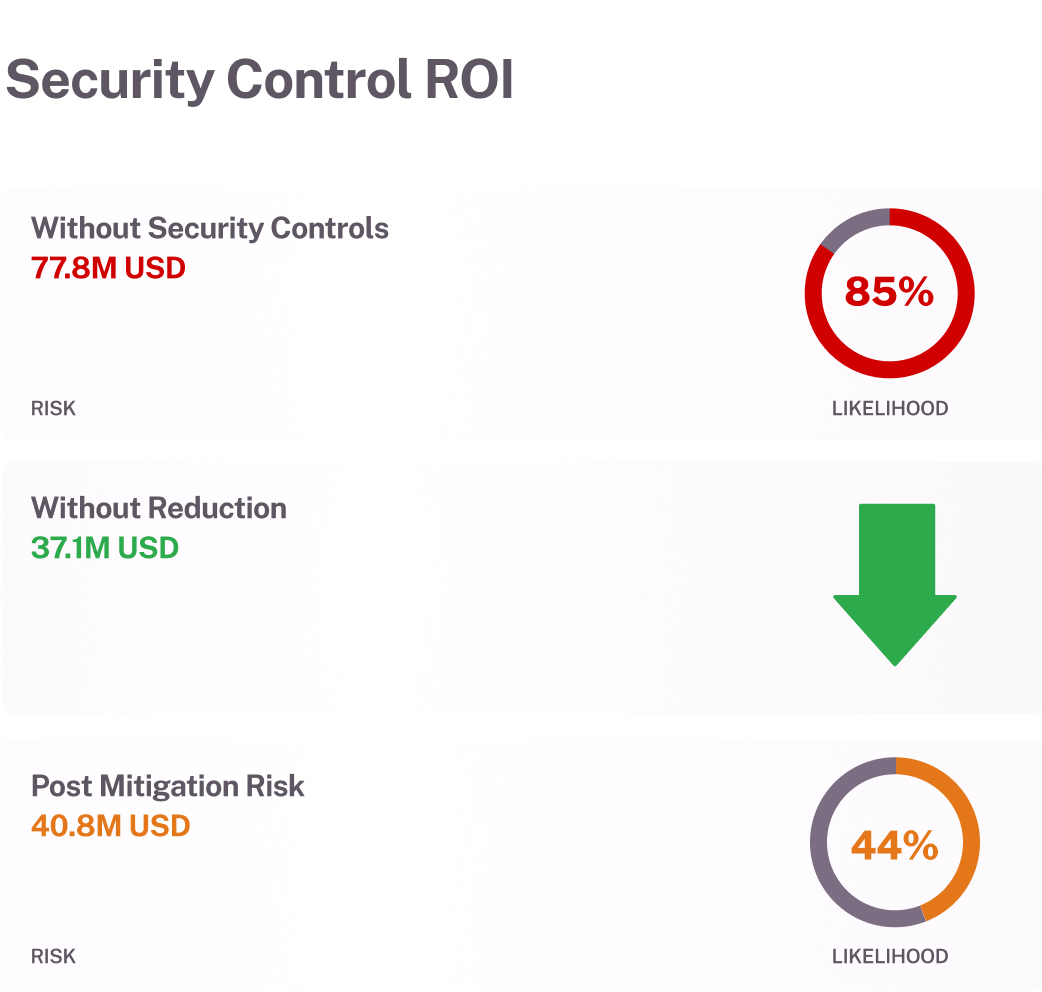Click RISK label in Post Mitigation card

(x=53, y=956)
